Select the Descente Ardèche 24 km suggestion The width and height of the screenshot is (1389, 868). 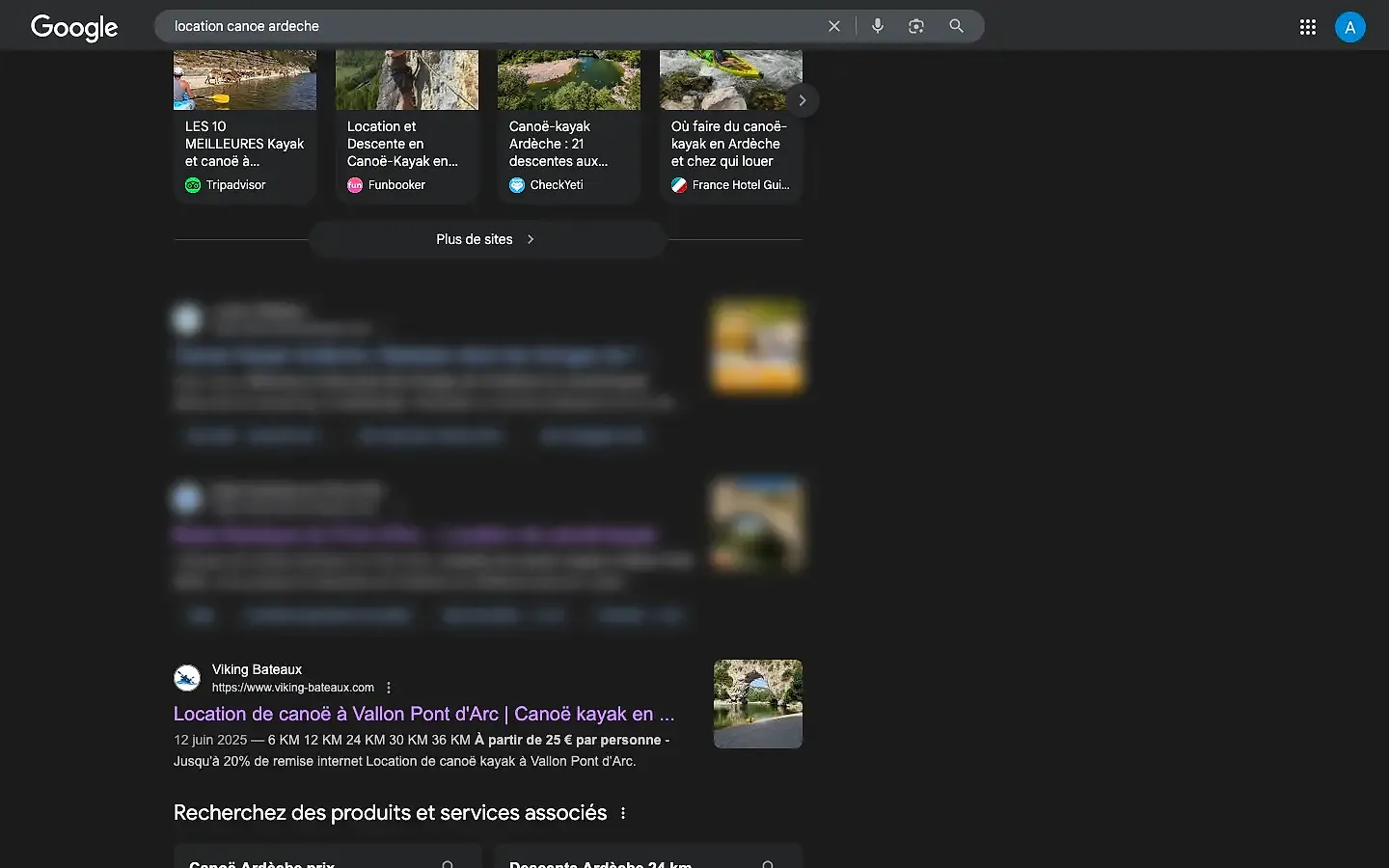(648, 856)
